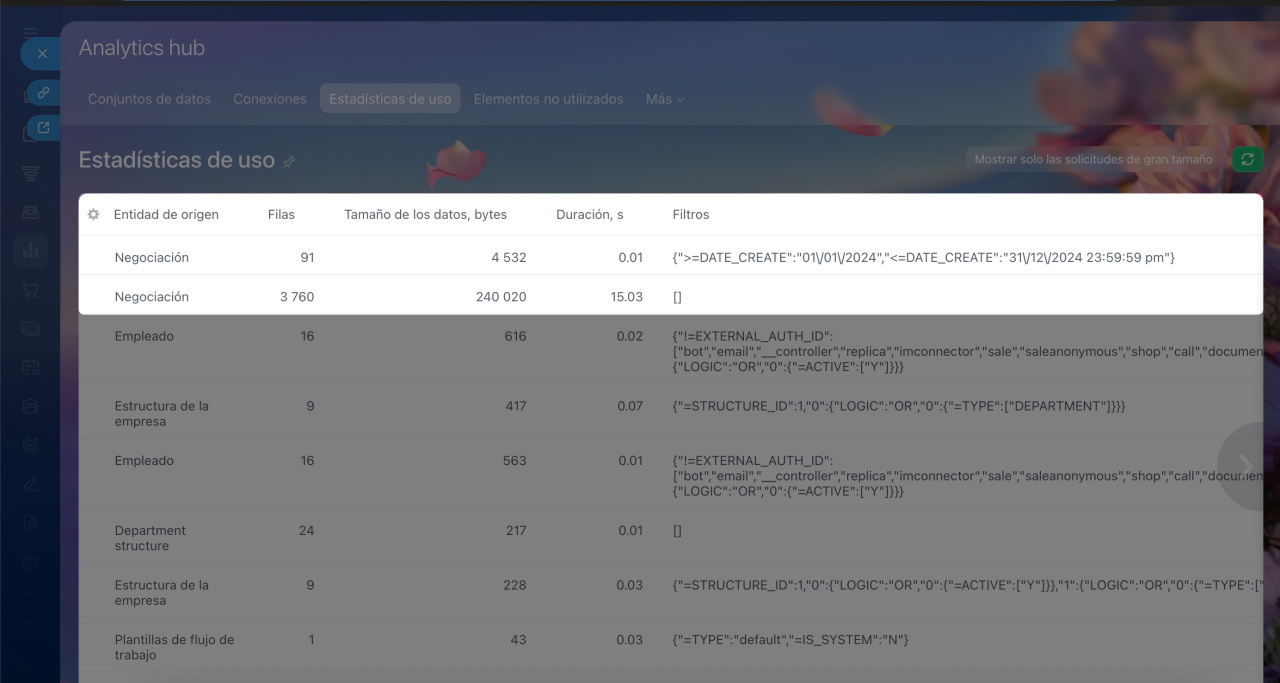This screenshot has width=1280, height=683.
Task: Click the copy link chain icon
Action: pyautogui.click(x=43, y=93)
